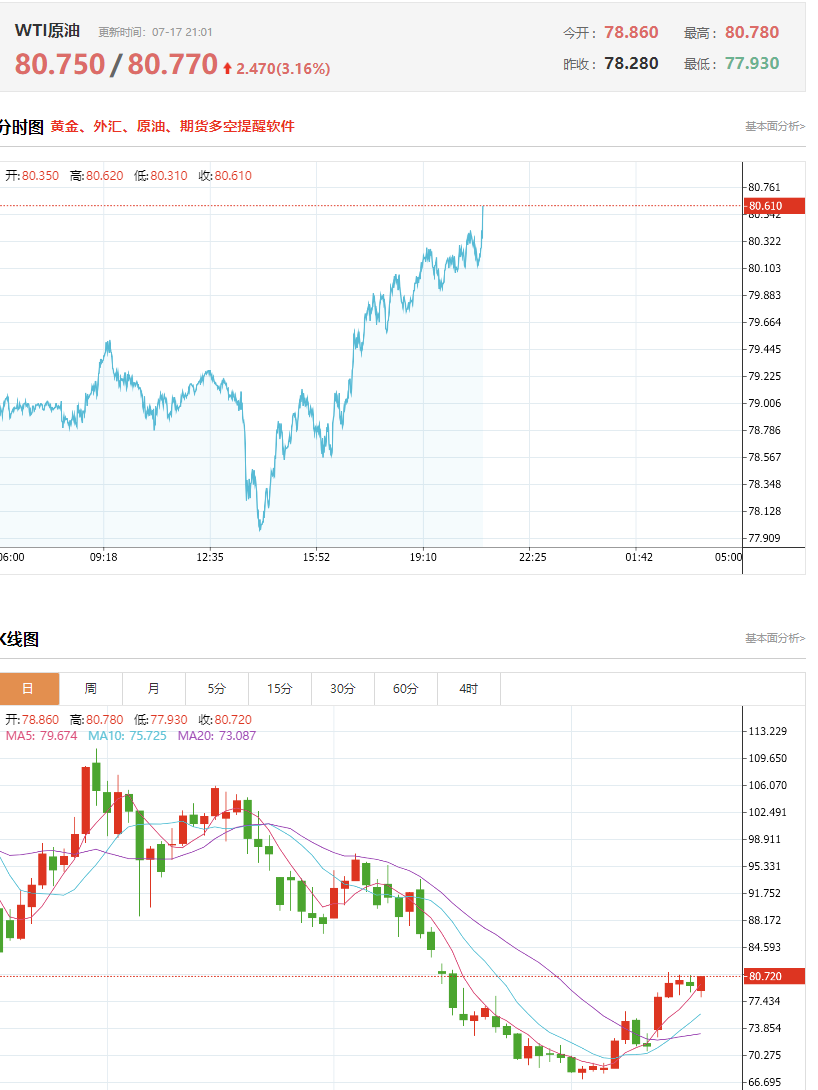Viewport: 818px width, 1090px height.
Task: Click the WTI原油 title
Action: [x=47, y=31]
